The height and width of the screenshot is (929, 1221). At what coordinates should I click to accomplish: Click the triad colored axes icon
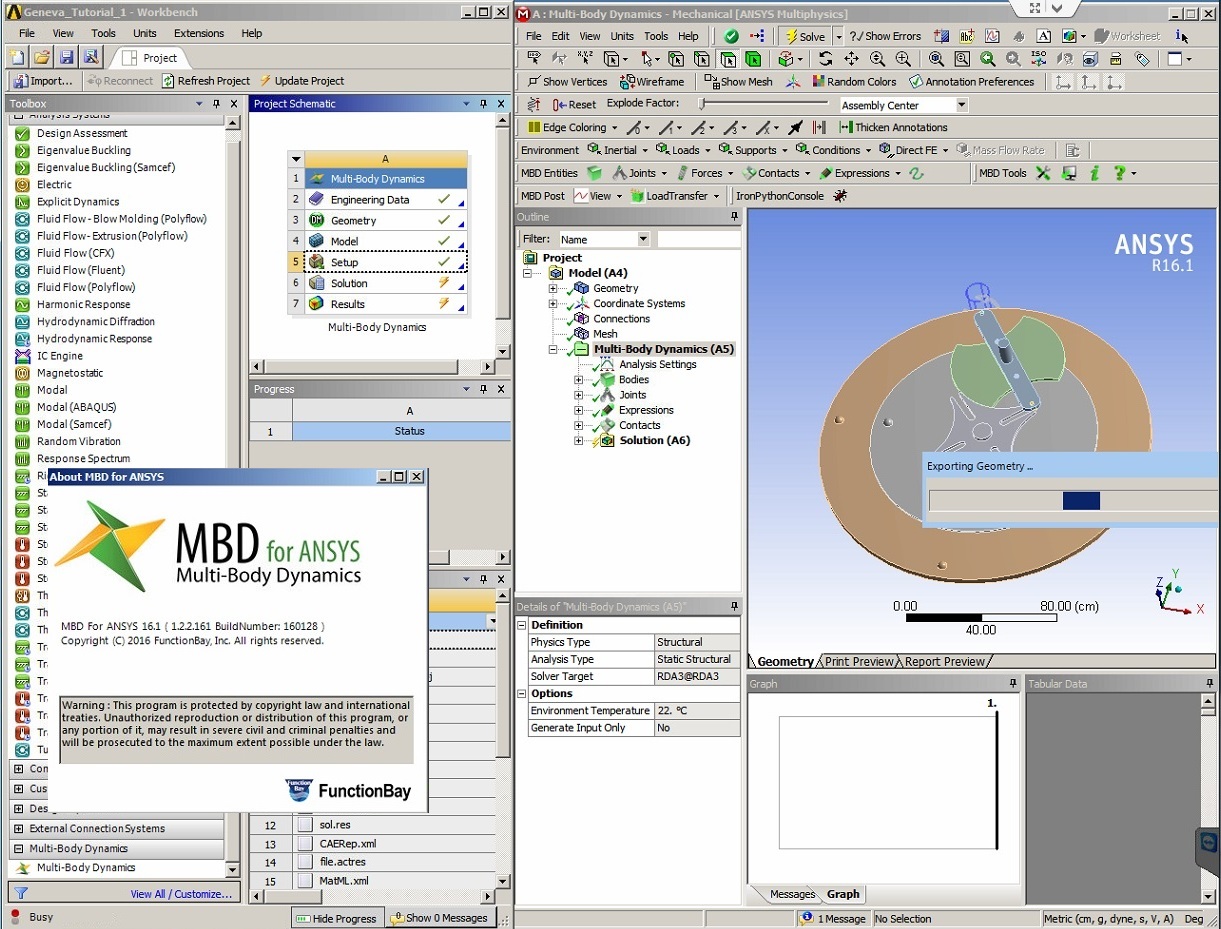pos(793,81)
